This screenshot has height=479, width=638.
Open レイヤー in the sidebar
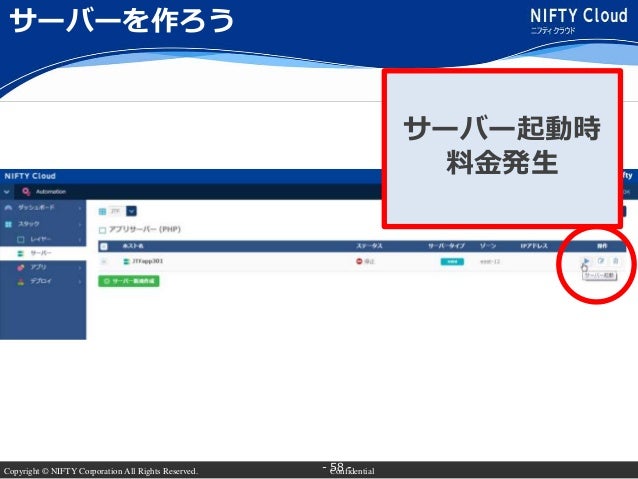point(41,239)
